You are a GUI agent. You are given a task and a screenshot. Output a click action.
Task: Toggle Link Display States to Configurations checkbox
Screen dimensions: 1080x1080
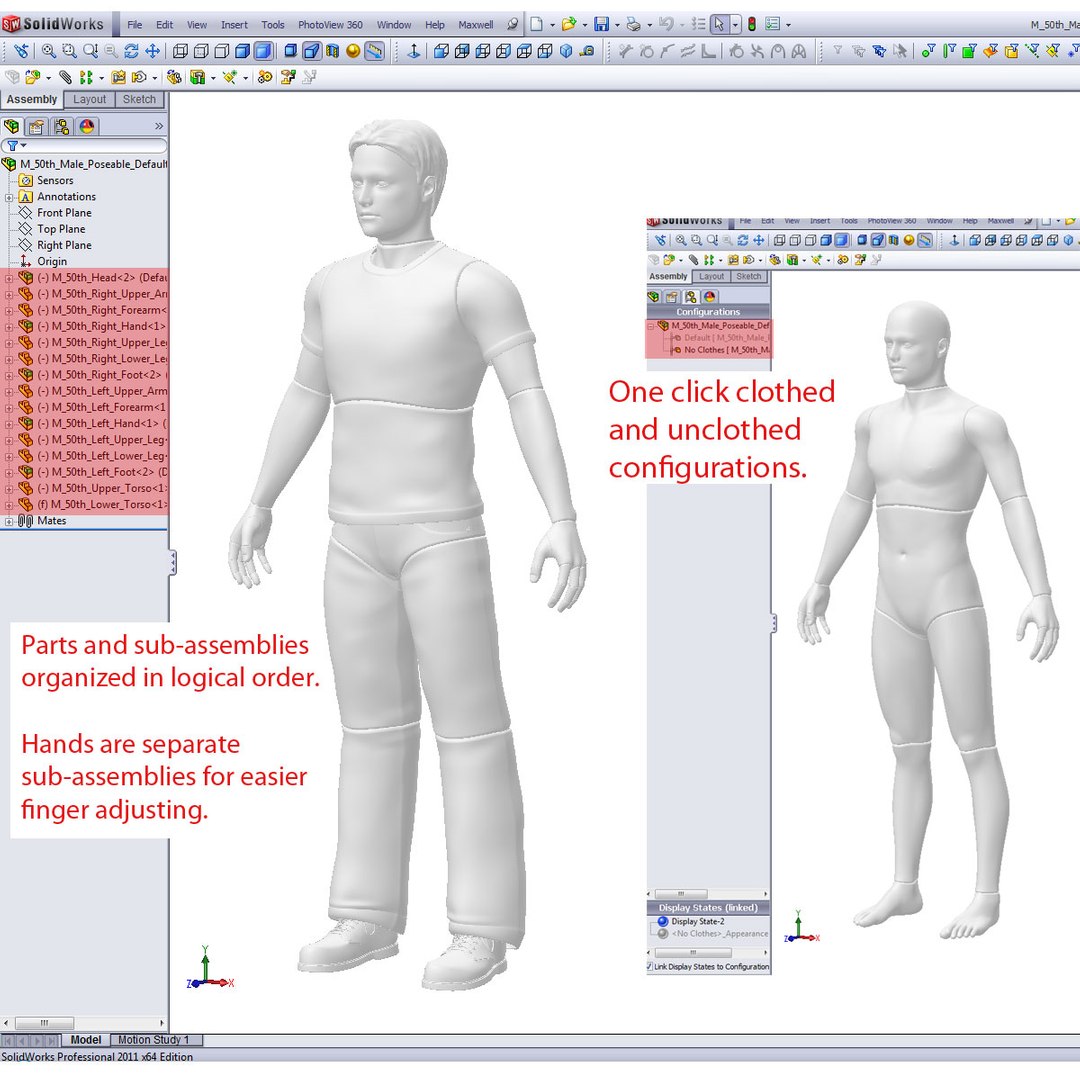pos(650,966)
